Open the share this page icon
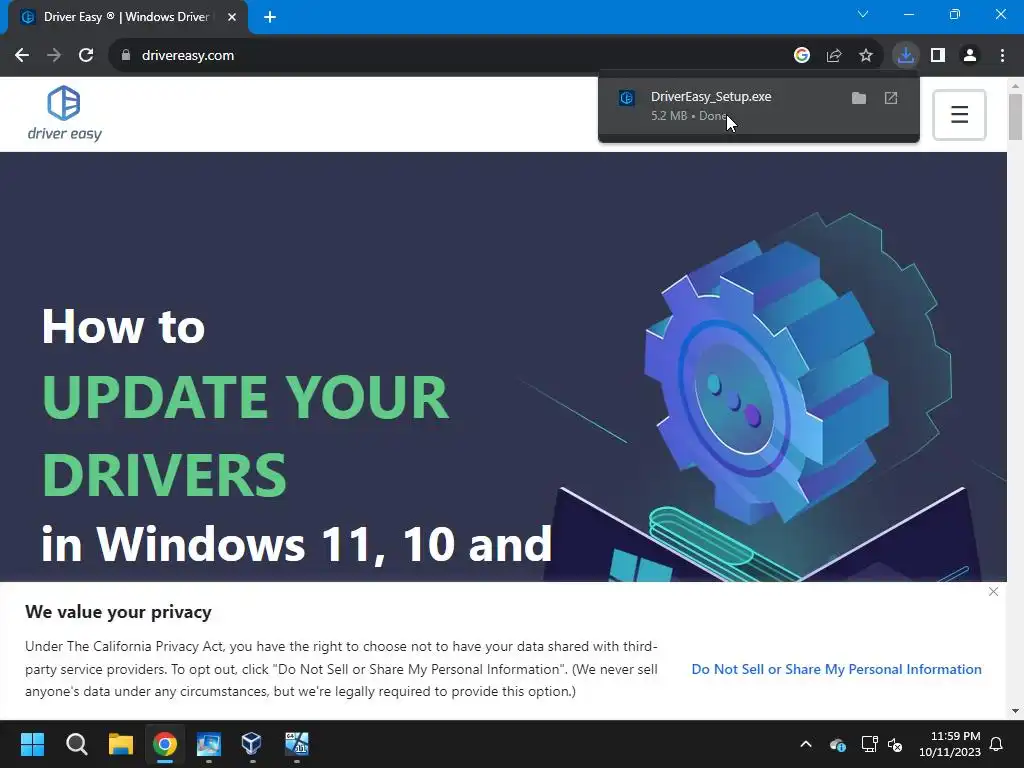This screenshot has width=1024, height=768. (x=834, y=56)
